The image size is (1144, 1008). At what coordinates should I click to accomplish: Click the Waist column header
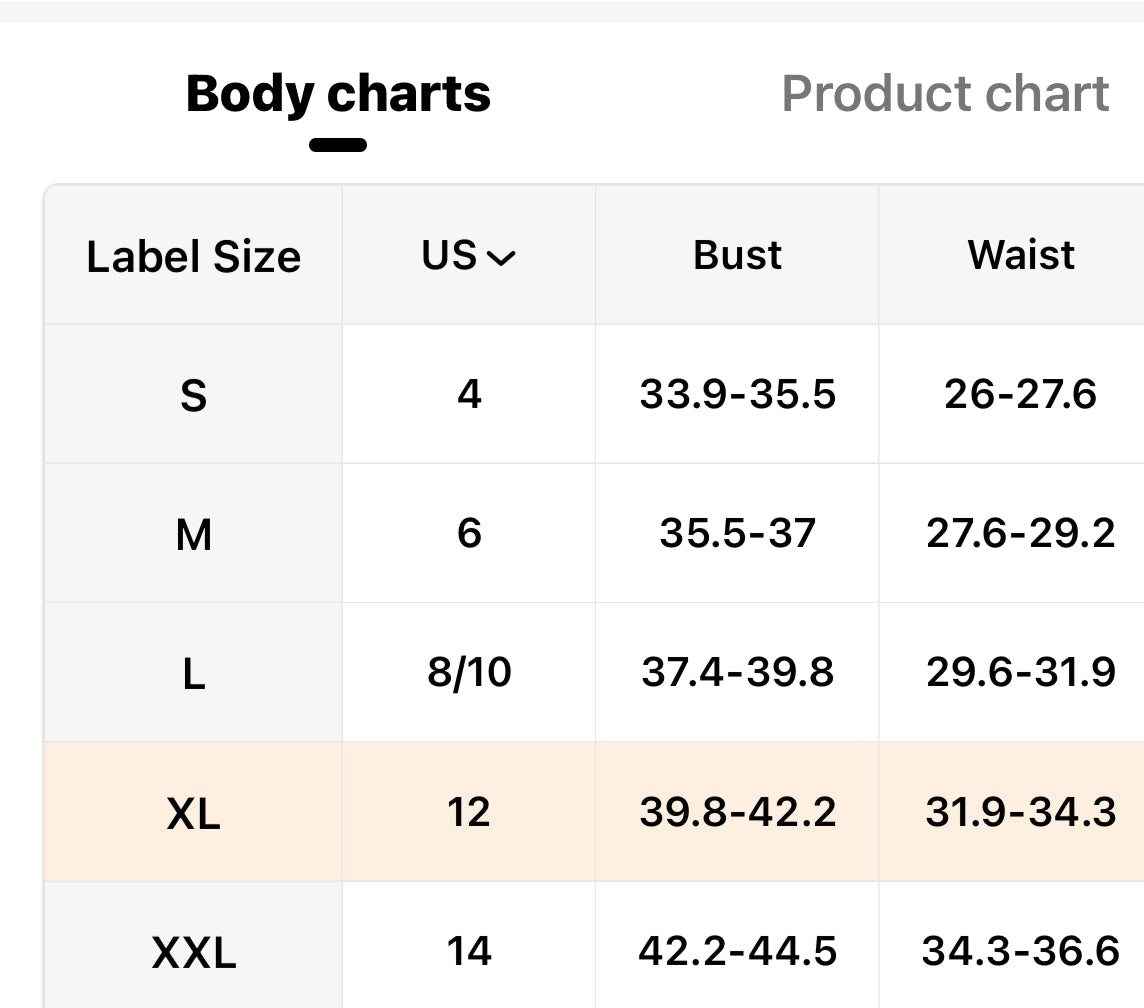coord(1020,255)
